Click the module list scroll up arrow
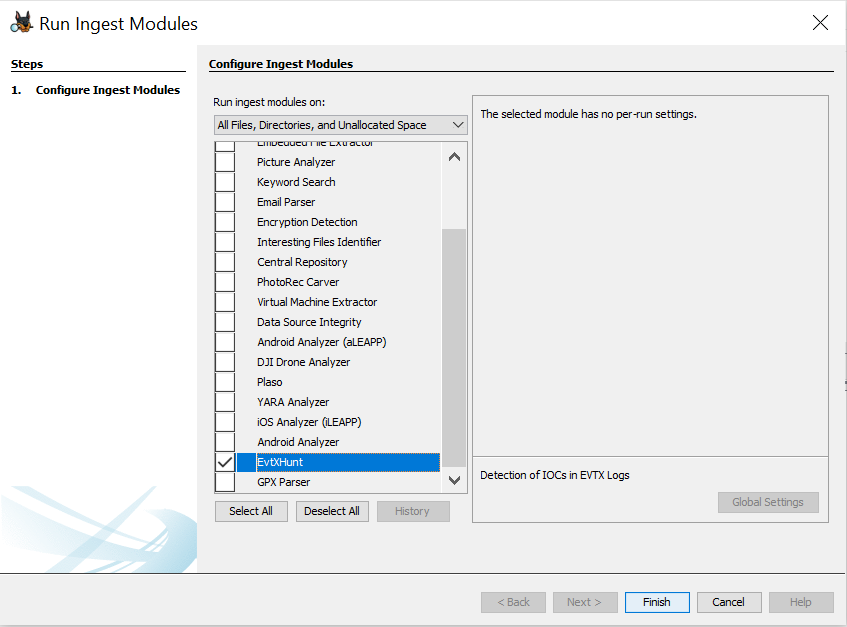Viewport: 847px width, 627px height. click(x=454, y=157)
